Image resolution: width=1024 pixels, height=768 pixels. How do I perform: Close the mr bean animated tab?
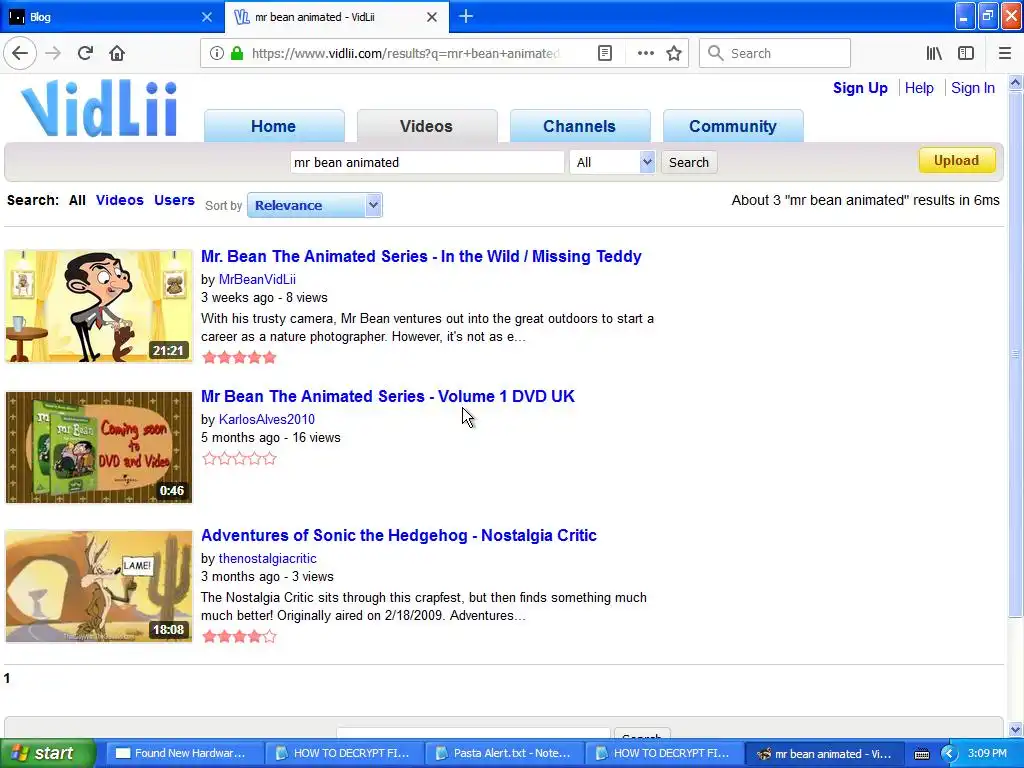point(432,17)
